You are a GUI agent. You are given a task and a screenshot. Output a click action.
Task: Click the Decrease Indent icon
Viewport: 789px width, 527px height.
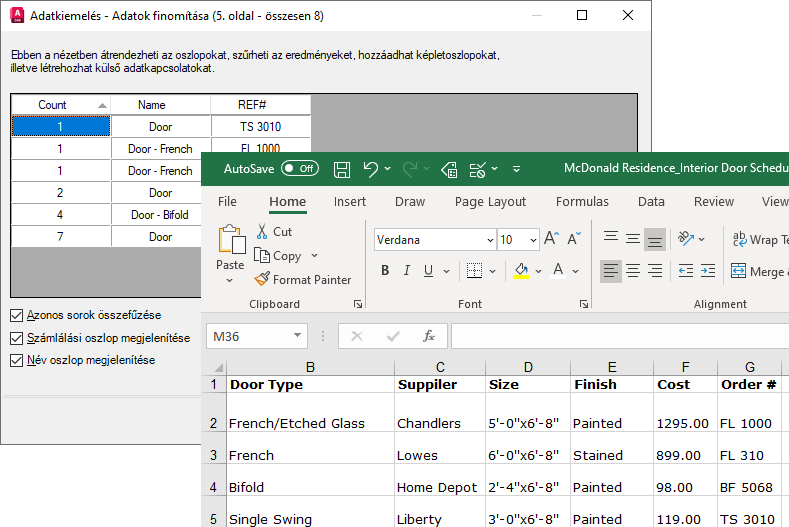pos(686,271)
